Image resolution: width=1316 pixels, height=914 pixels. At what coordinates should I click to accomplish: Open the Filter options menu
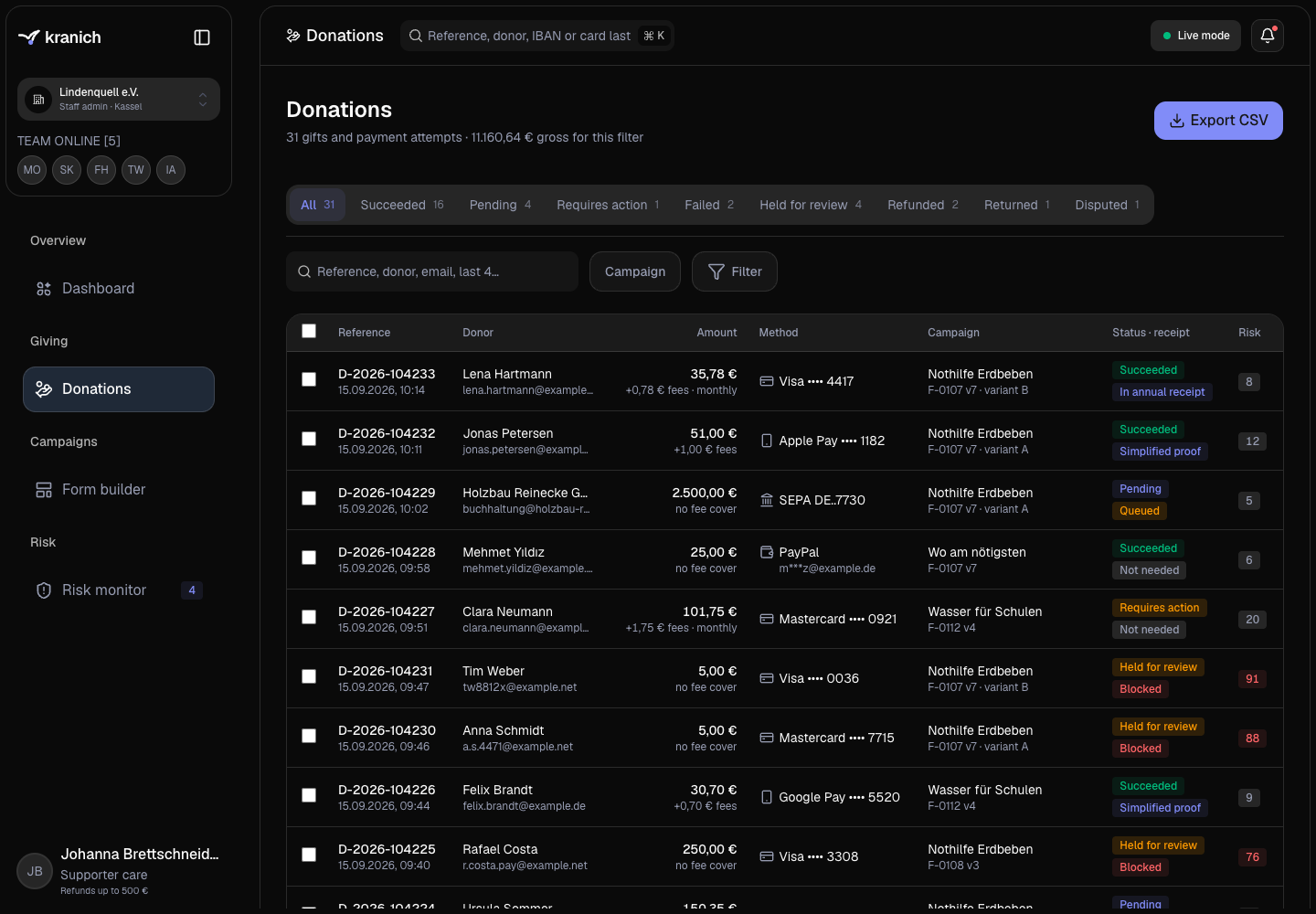(x=735, y=271)
